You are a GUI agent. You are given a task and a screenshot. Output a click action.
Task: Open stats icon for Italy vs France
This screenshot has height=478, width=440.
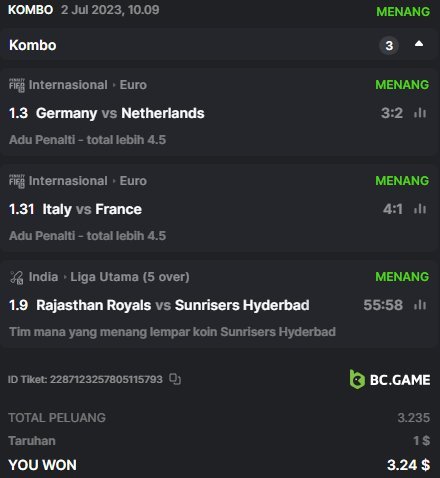(x=420, y=209)
